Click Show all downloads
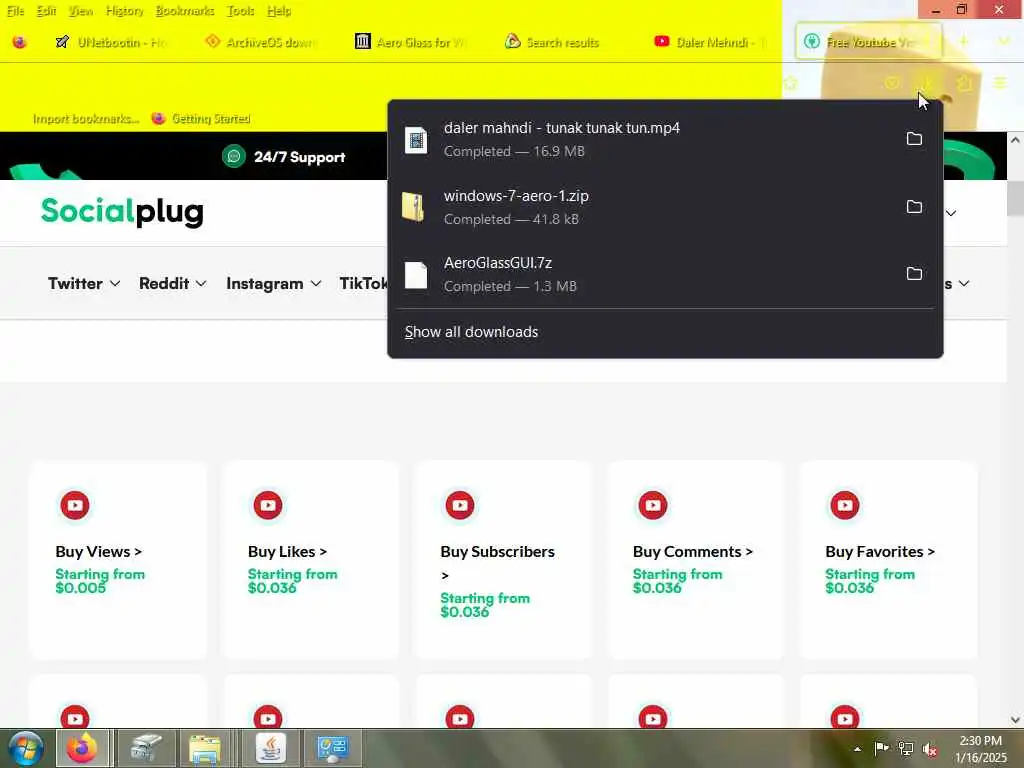Viewport: 1024px width, 768px height. pyautogui.click(x=471, y=332)
